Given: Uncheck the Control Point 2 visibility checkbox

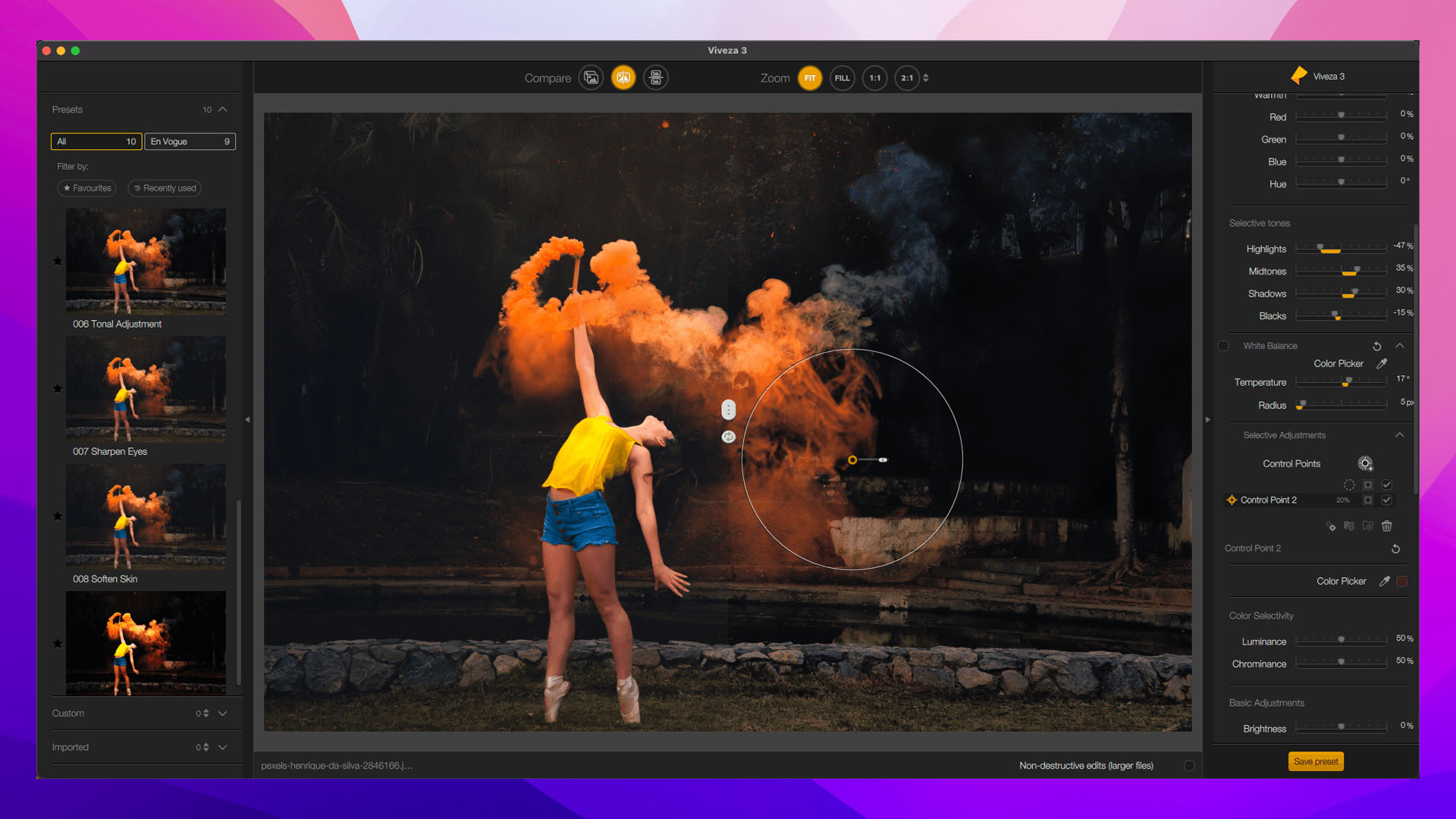Looking at the screenshot, I should click(x=1387, y=500).
